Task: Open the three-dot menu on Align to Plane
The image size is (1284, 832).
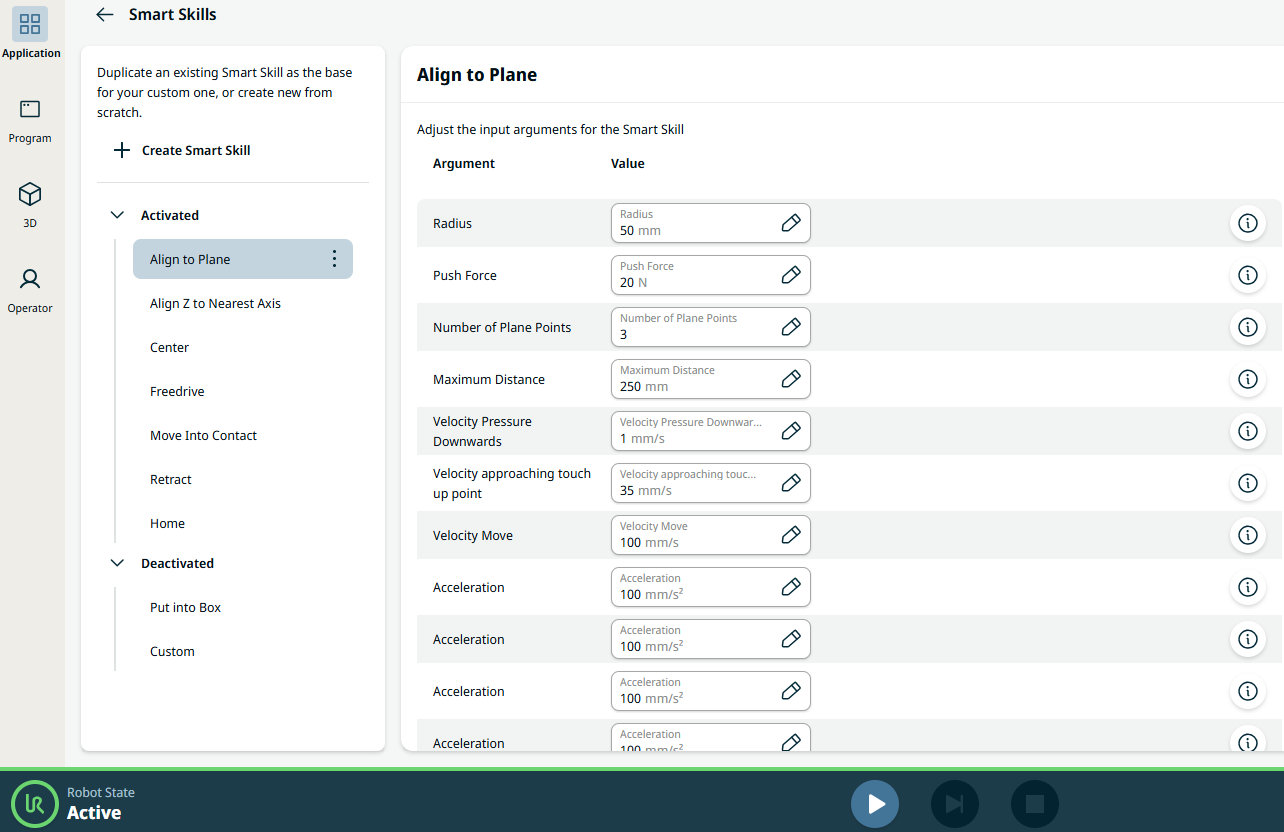Action: 334,259
